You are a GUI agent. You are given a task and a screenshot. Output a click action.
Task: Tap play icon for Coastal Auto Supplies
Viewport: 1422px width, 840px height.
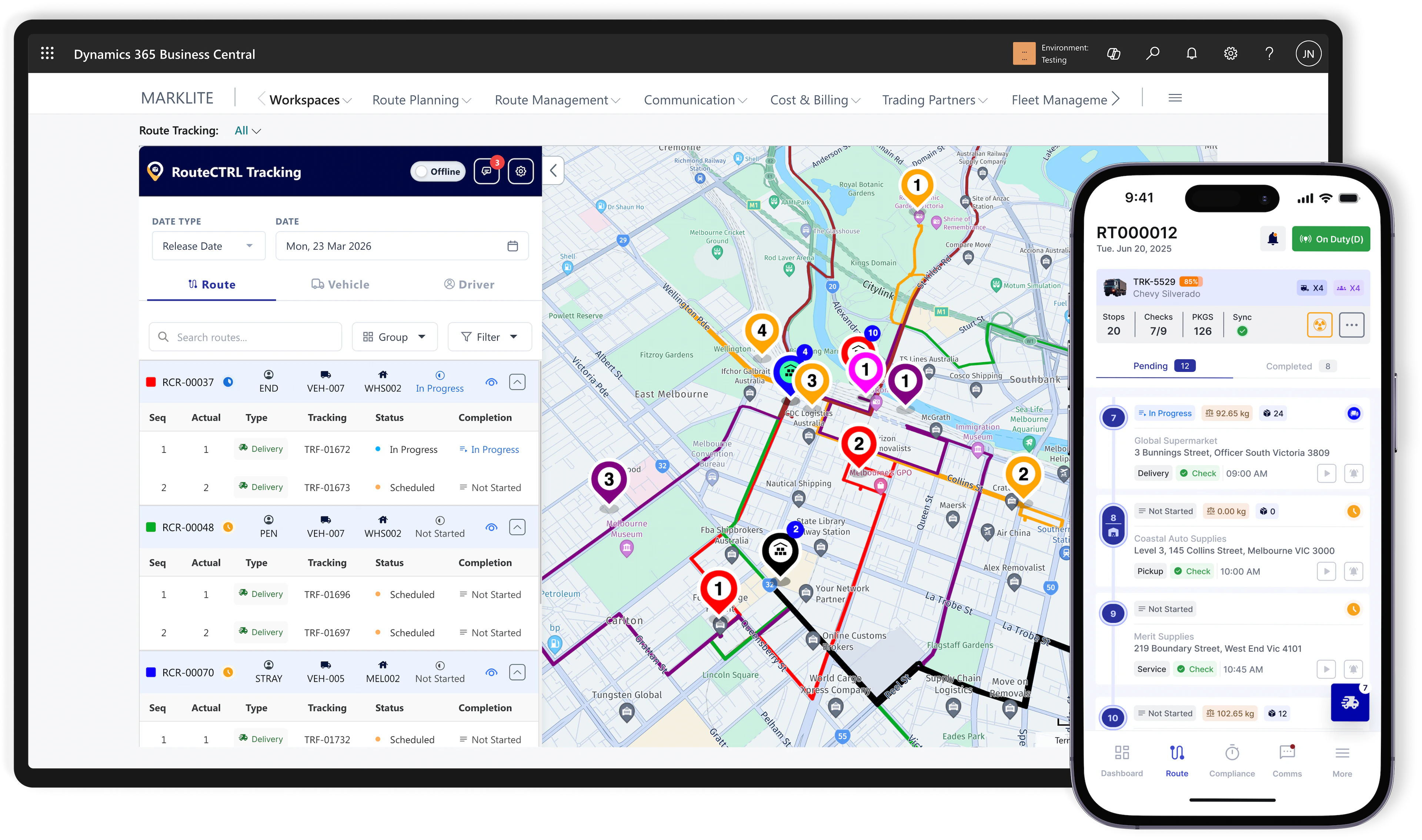tap(1326, 572)
